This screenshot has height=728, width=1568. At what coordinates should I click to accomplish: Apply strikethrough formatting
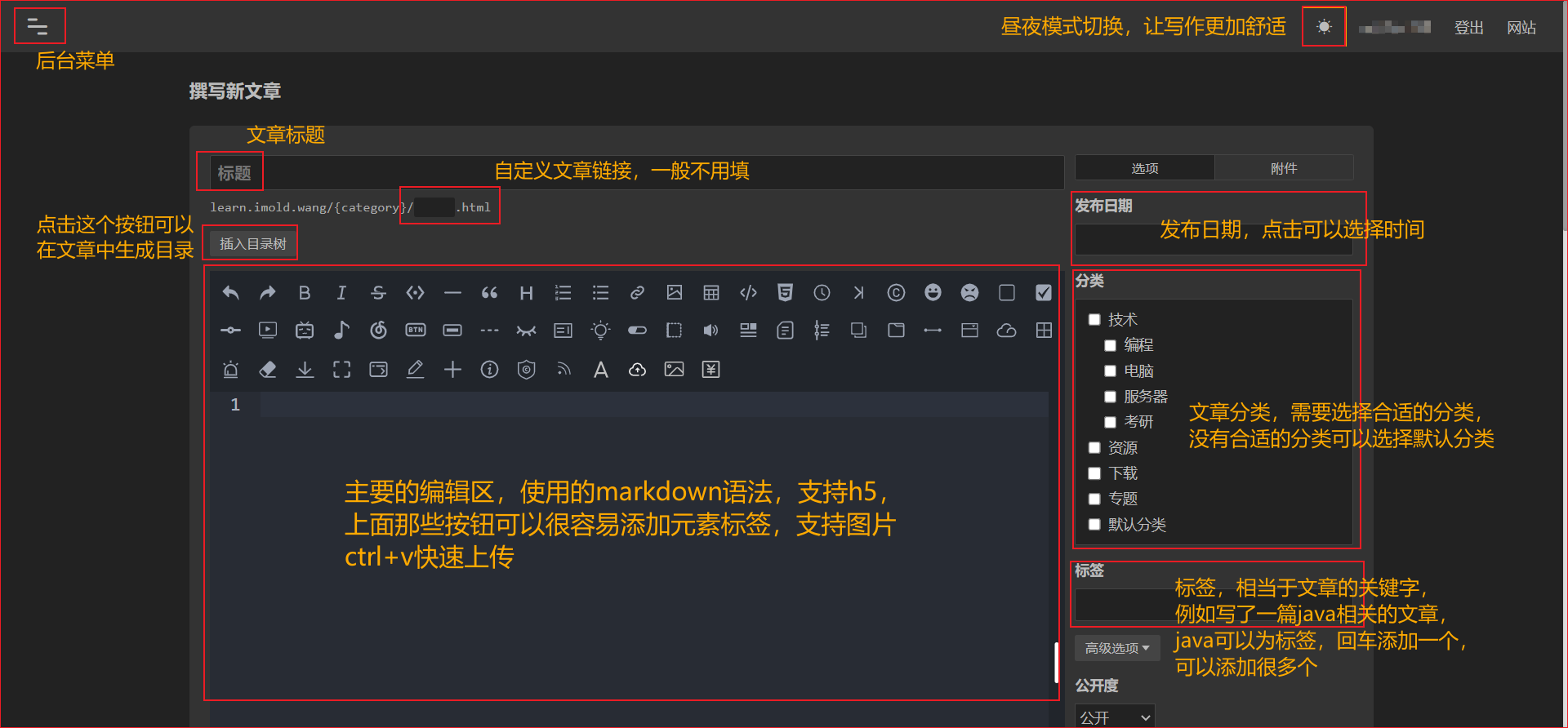378,292
